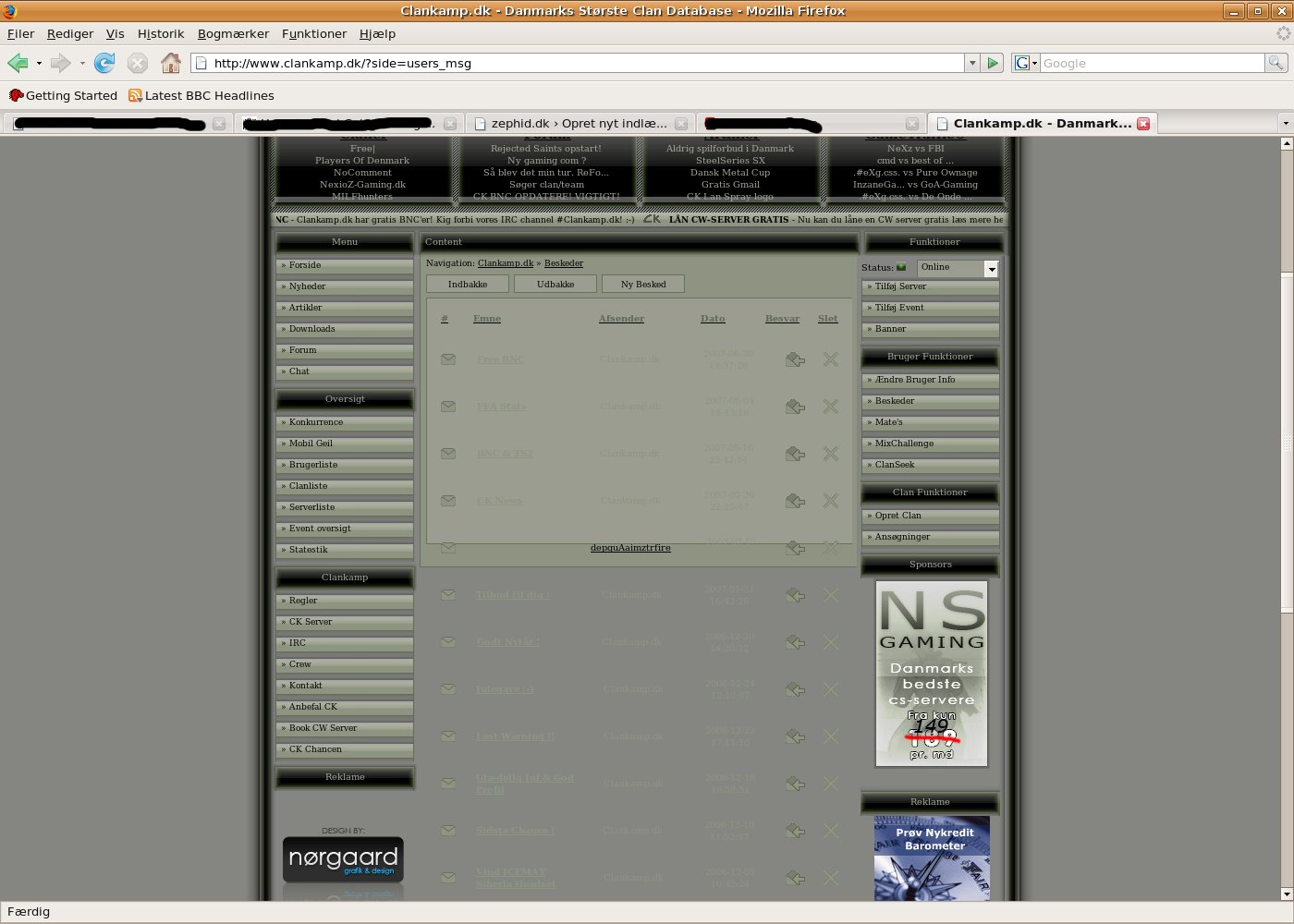The width and height of the screenshot is (1294, 924).
Task: Click the Clankamp.dk breadcrumb link
Action: click(506, 263)
